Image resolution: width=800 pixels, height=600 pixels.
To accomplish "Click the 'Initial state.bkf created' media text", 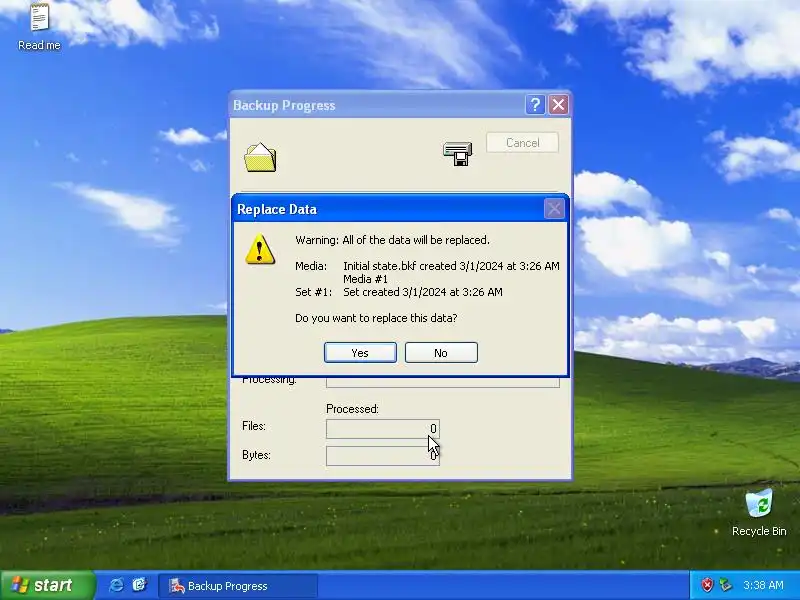I will coord(451,266).
